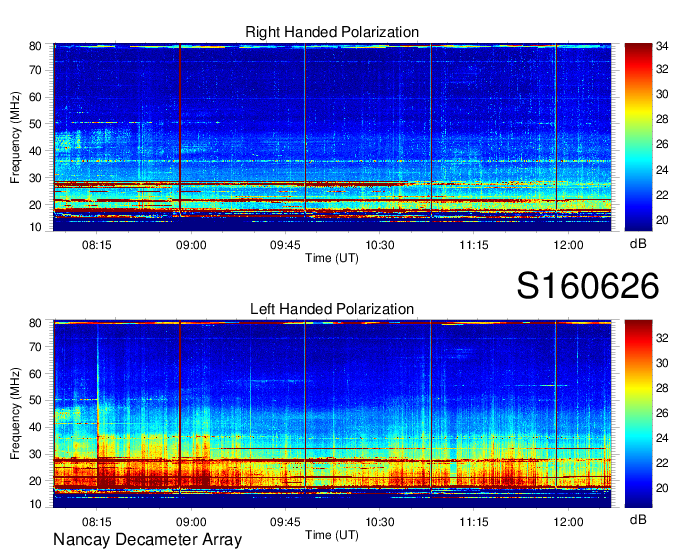Click the 10:30 time tick under Left Handed plot

tap(380, 522)
